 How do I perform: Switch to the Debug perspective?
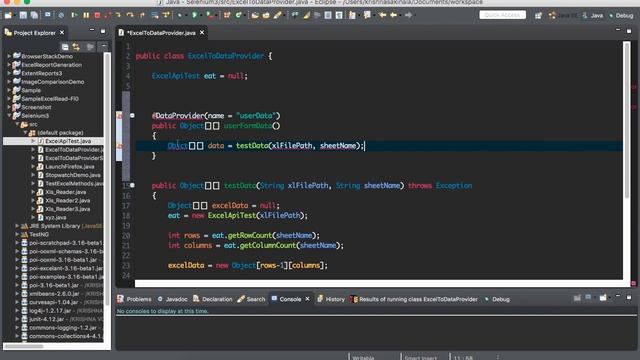point(621,16)
